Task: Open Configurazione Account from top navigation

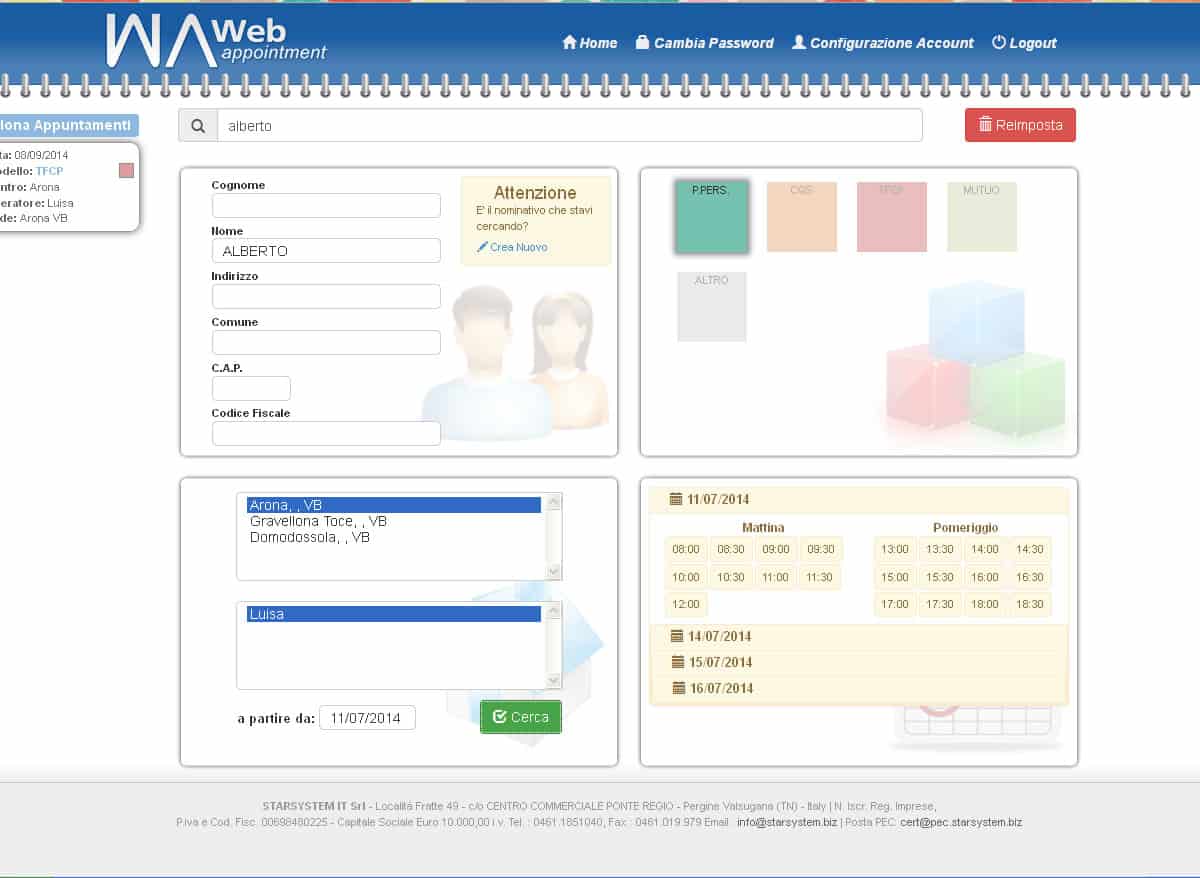Action: tap(882, 43)
